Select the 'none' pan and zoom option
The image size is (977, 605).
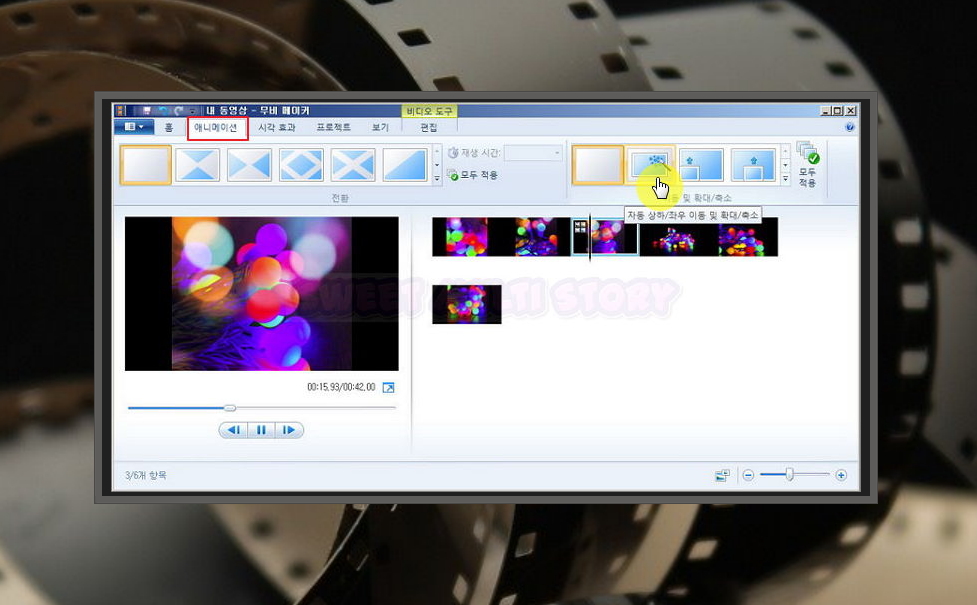coord(598,165)
